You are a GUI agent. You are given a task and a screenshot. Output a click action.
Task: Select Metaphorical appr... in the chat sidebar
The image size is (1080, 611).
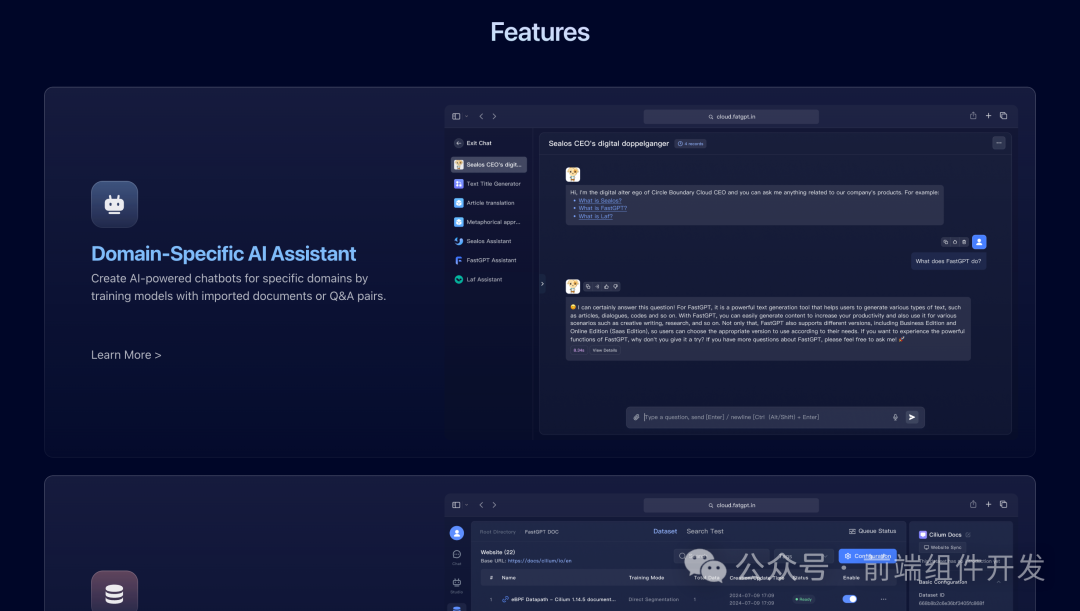pos(489,222)
